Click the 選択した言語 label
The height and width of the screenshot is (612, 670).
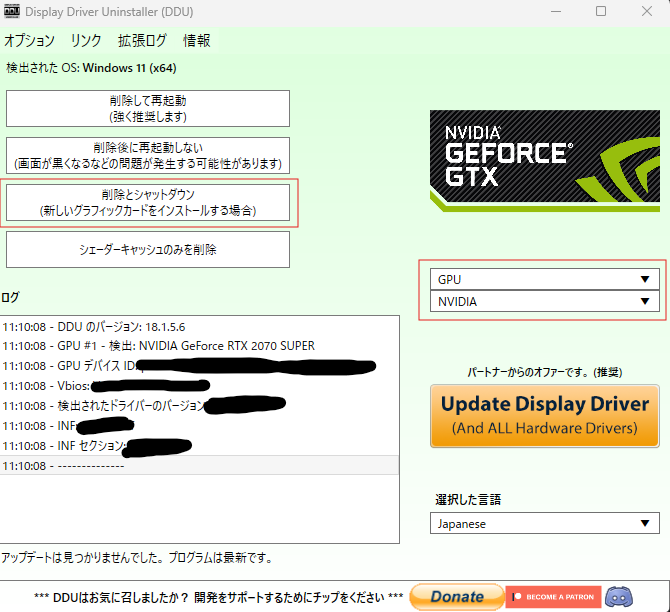click(468, 500)
